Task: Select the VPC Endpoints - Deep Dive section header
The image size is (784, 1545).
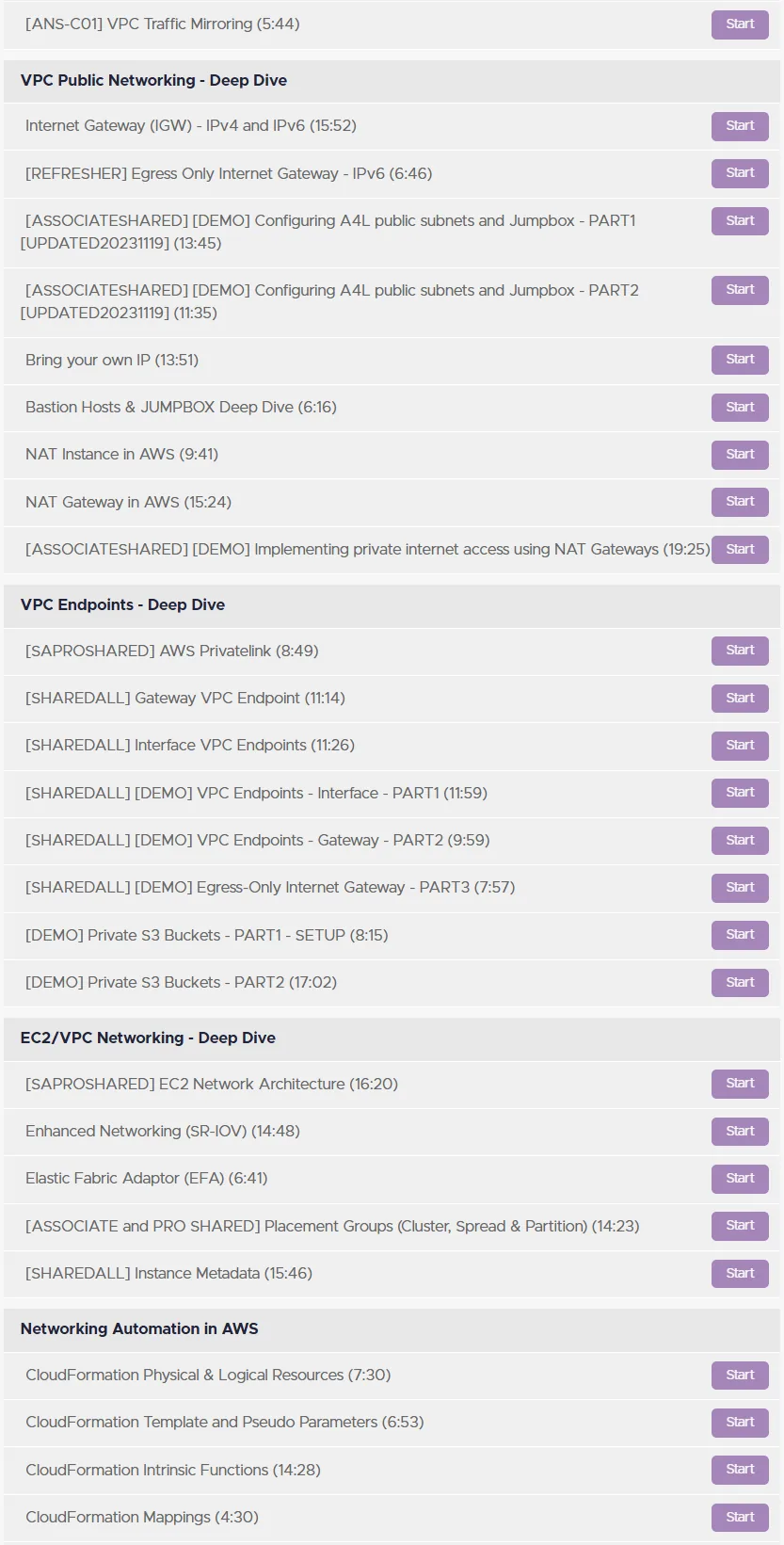Action: pyautogui.click(x=392, y=605)
